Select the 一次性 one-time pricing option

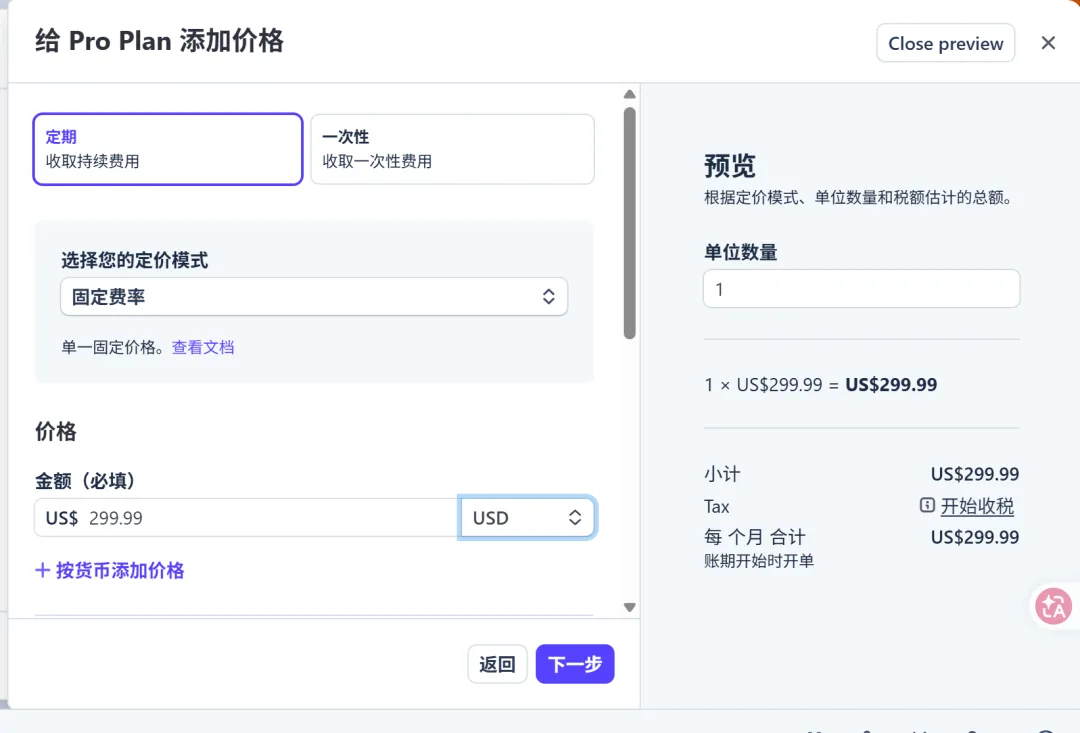452,149
